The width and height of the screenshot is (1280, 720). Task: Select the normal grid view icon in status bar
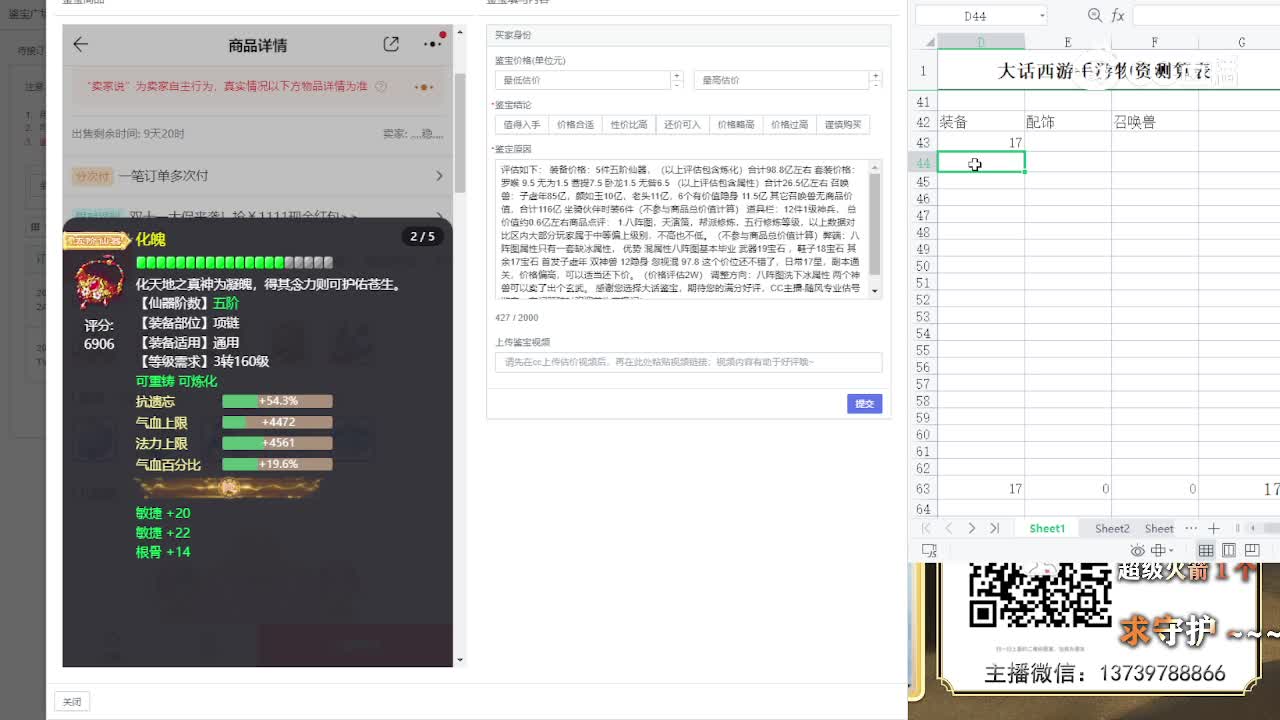(x=1206, y=550)
